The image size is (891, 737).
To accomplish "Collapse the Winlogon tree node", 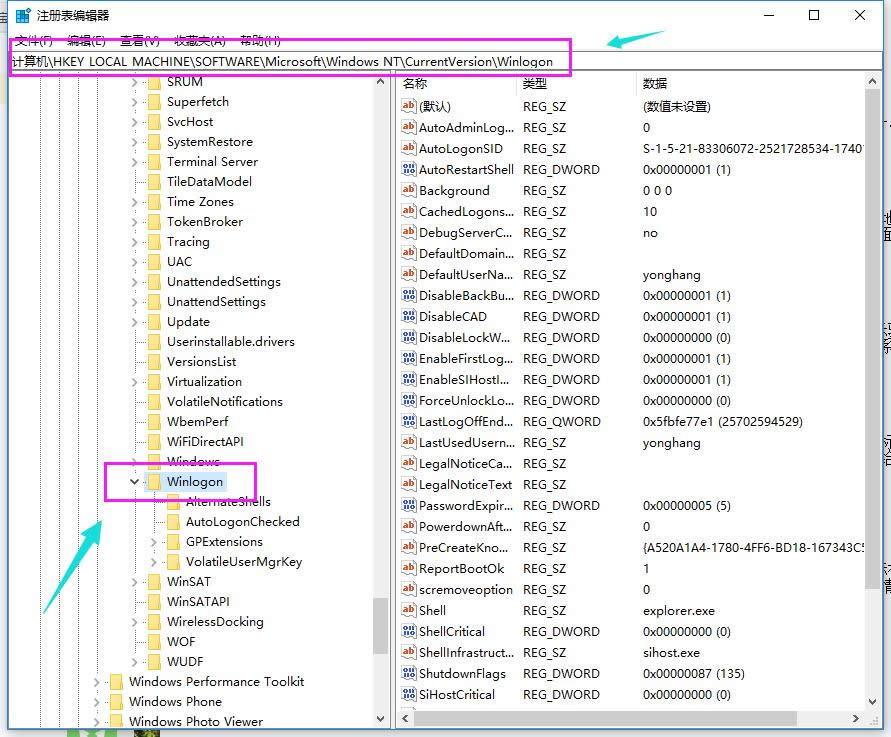I will click(133, 481).
